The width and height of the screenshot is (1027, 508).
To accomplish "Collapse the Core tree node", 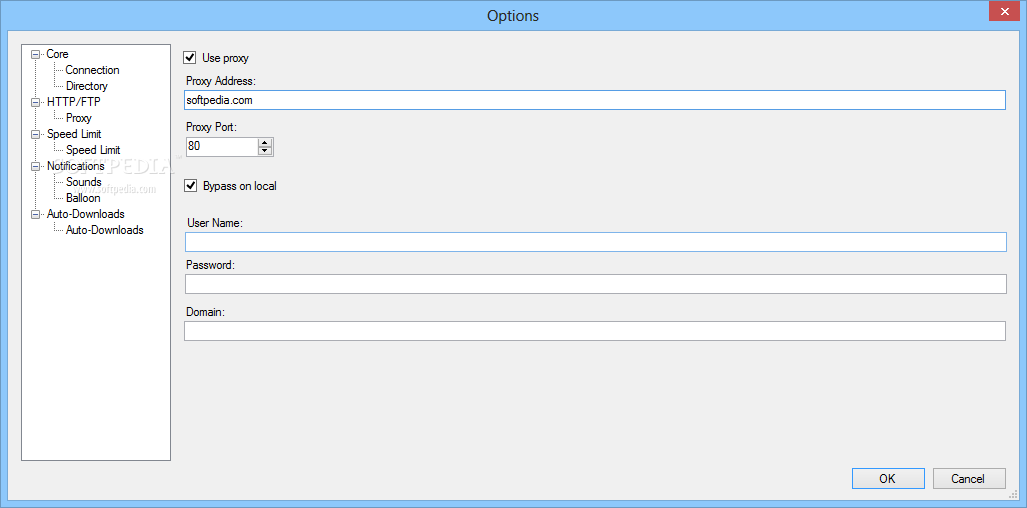I will click(36, 55).
